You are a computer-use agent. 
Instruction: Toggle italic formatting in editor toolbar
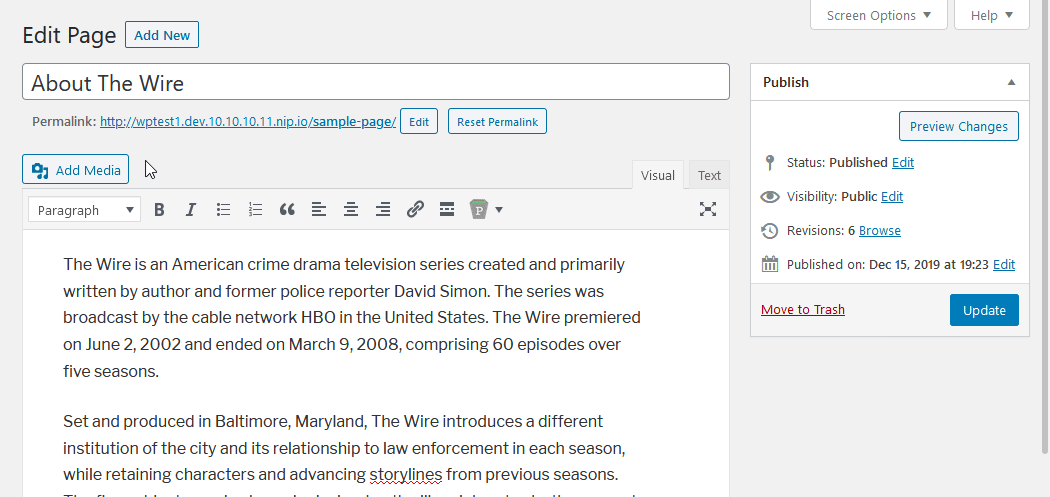tap(191, 210)
